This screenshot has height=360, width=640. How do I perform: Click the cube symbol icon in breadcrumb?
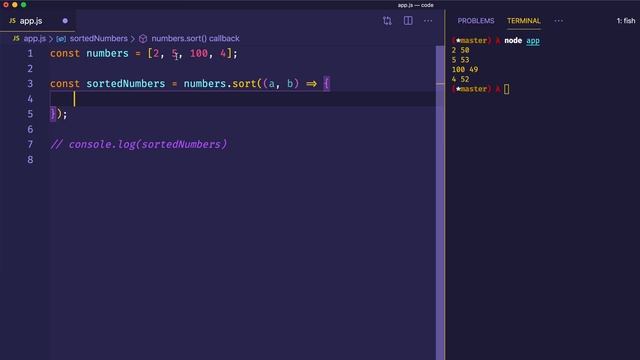pos(143,39)
